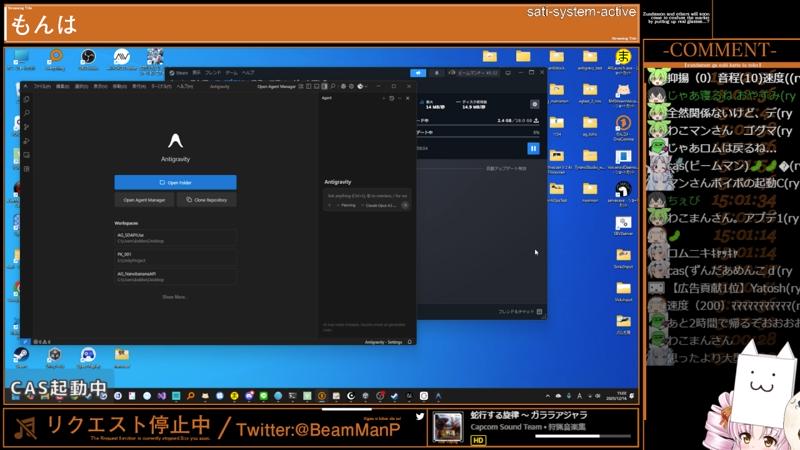800x450 pixels.
Task: Open the Steam menu in the Steam window
Action: pyautogui.click(x=182, y=73)
